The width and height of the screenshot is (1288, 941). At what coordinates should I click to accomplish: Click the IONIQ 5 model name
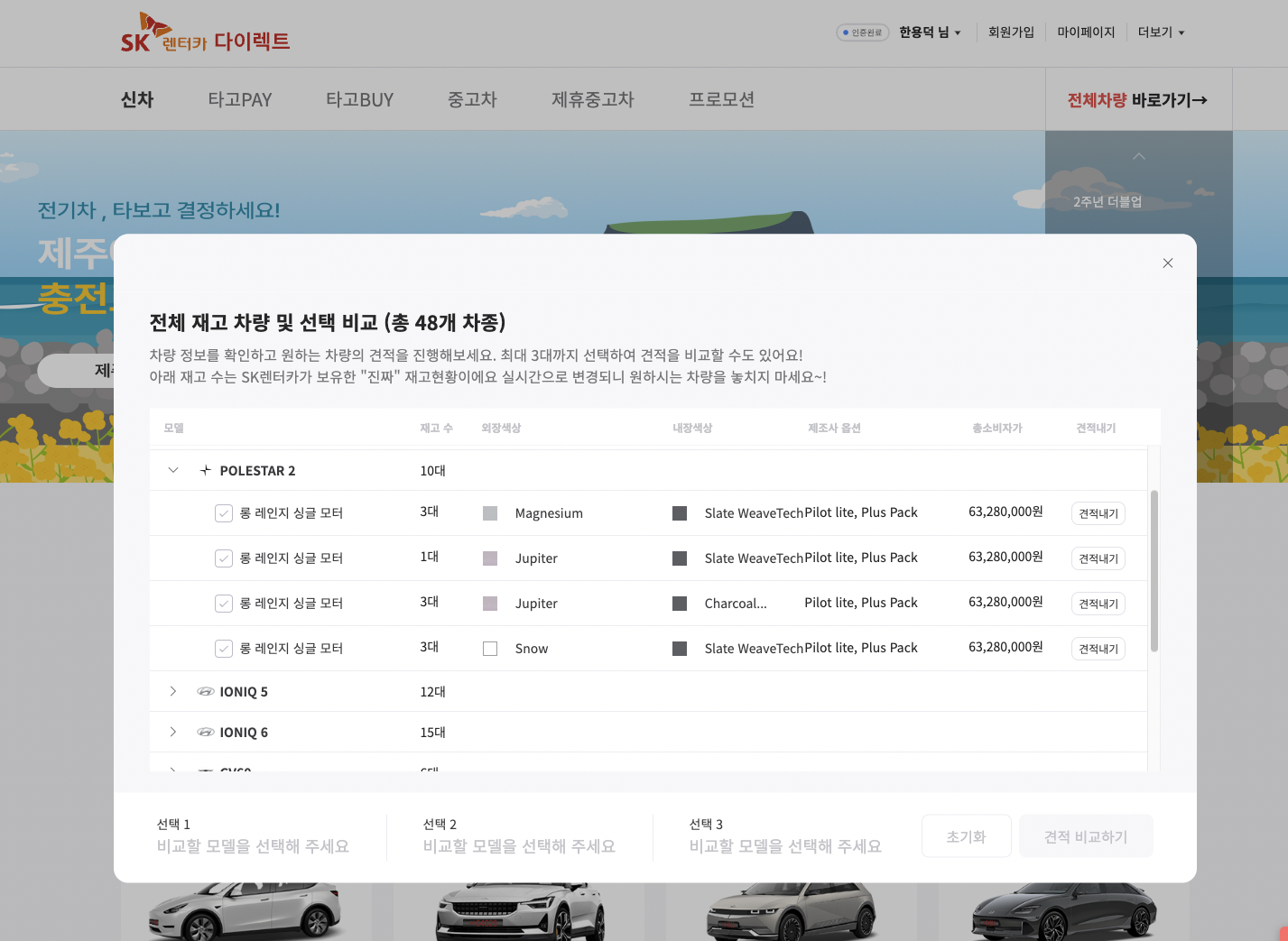click(x=244, y=692)
